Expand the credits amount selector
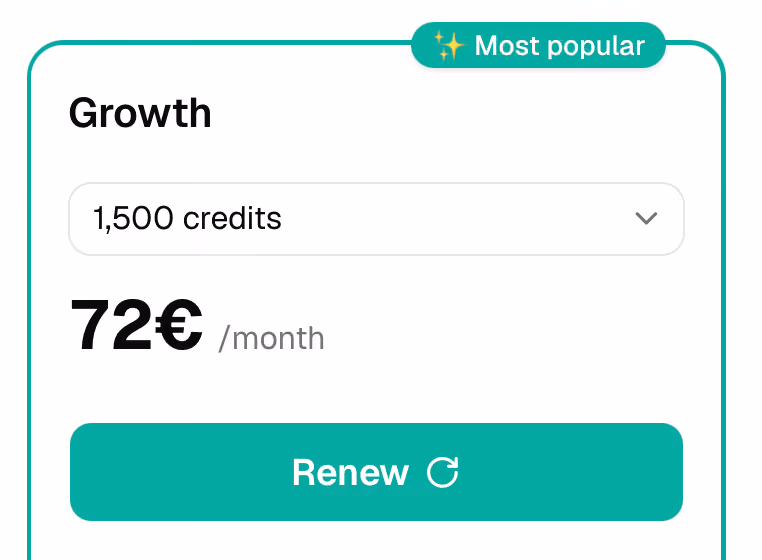This screenshot has height=560, width=762. 377,219
